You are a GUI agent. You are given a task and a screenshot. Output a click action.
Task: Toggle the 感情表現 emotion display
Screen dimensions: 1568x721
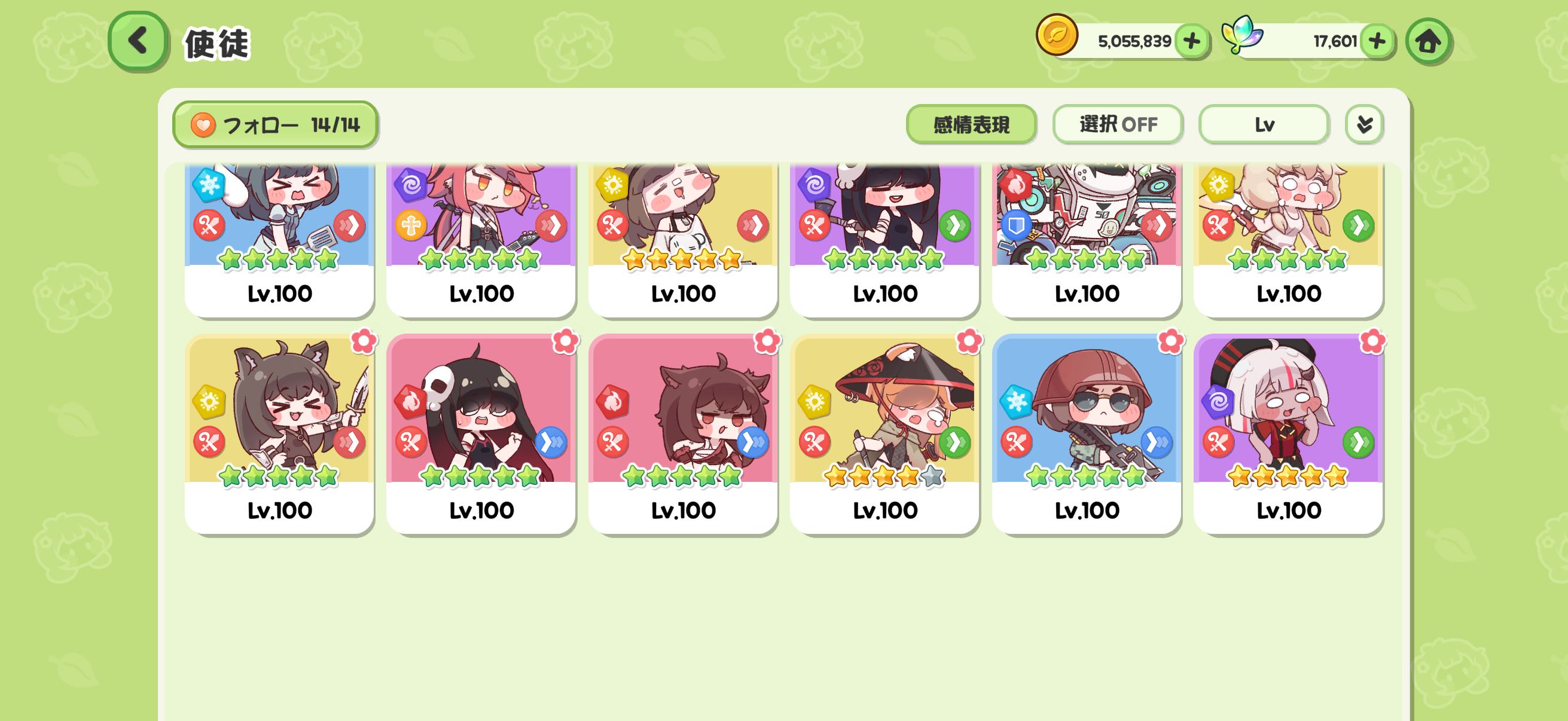tap(971, 124)
